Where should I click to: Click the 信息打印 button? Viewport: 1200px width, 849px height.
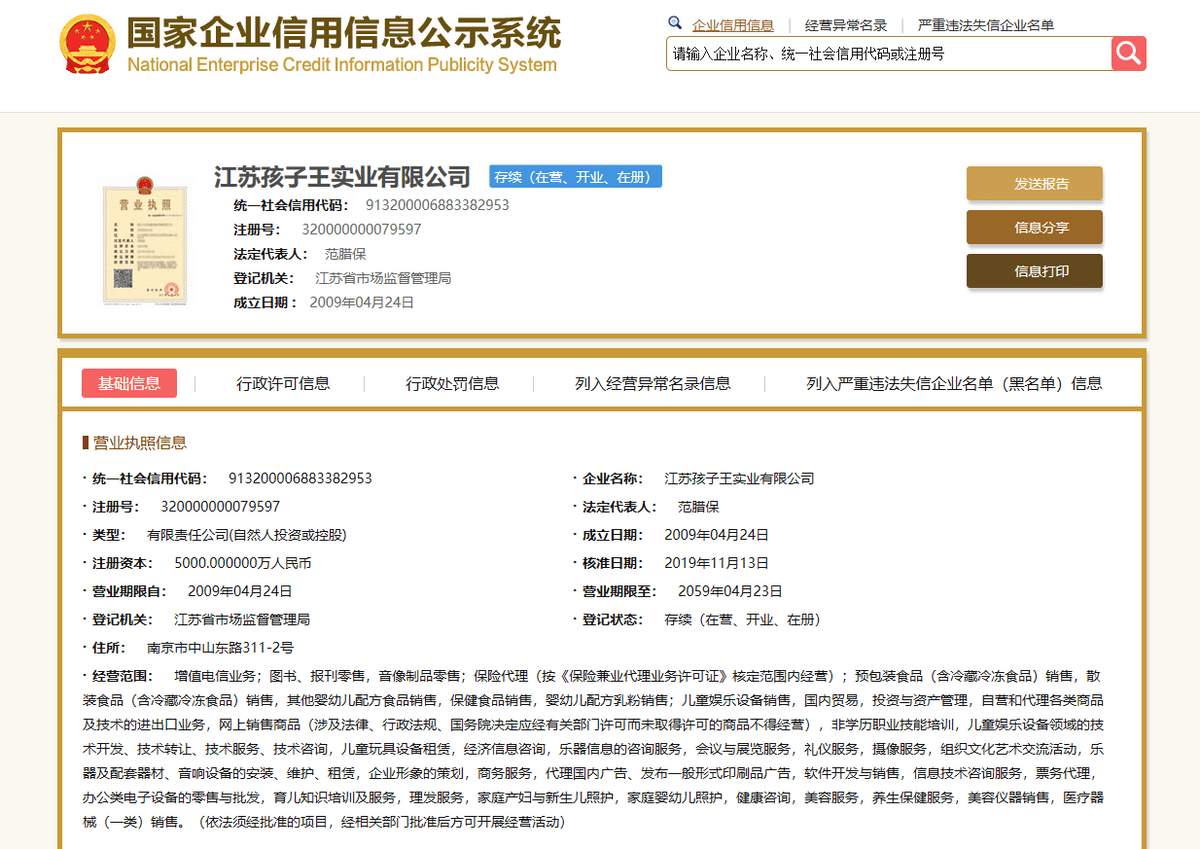tap(1034, 271)
